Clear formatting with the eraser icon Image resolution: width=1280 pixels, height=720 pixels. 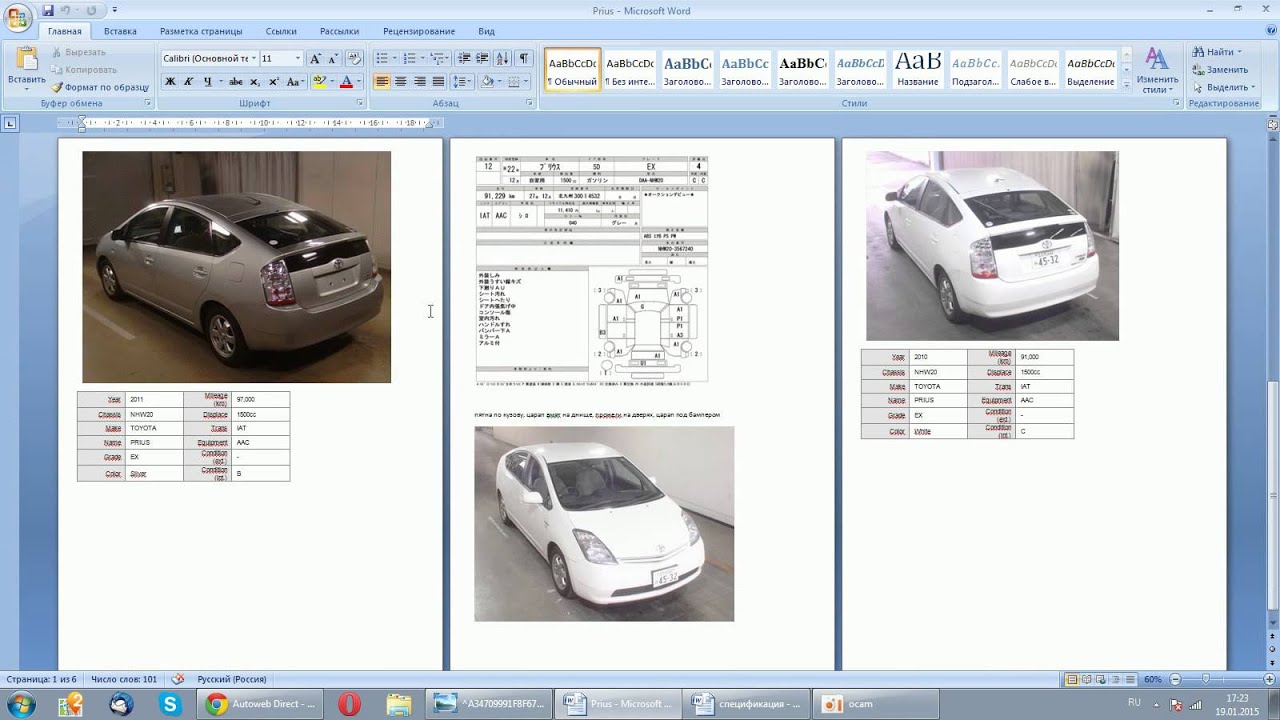click(x=354, y=59)
